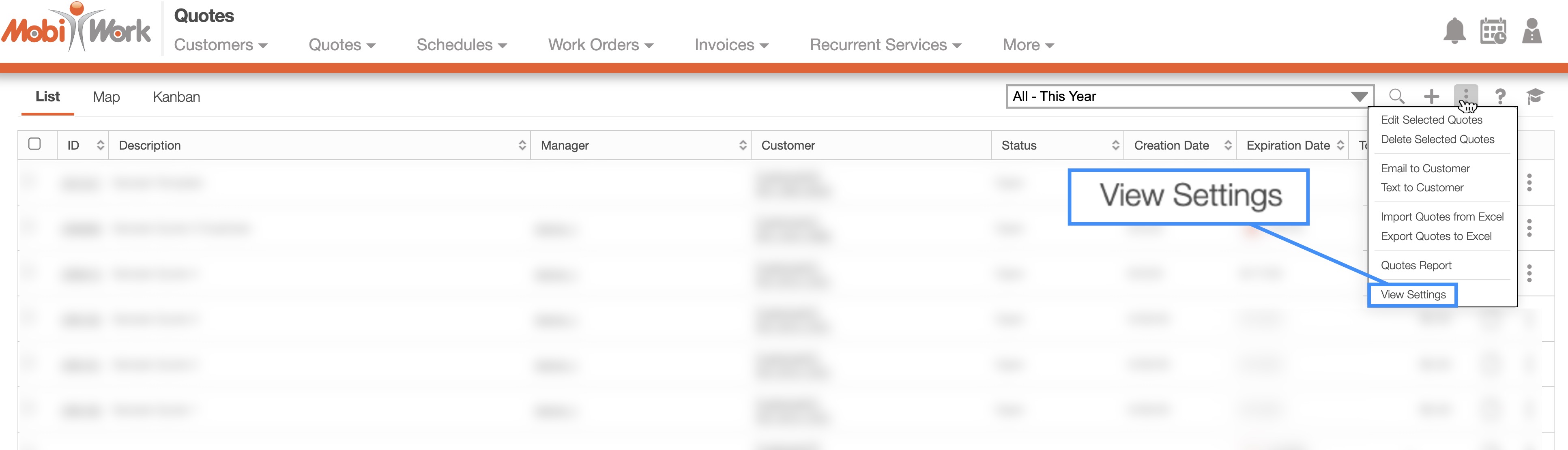The image size is (1568, 450).
Task: Open the graduation cap tutorials icon
Action: pyautogui.click(x=1534, y=96)
